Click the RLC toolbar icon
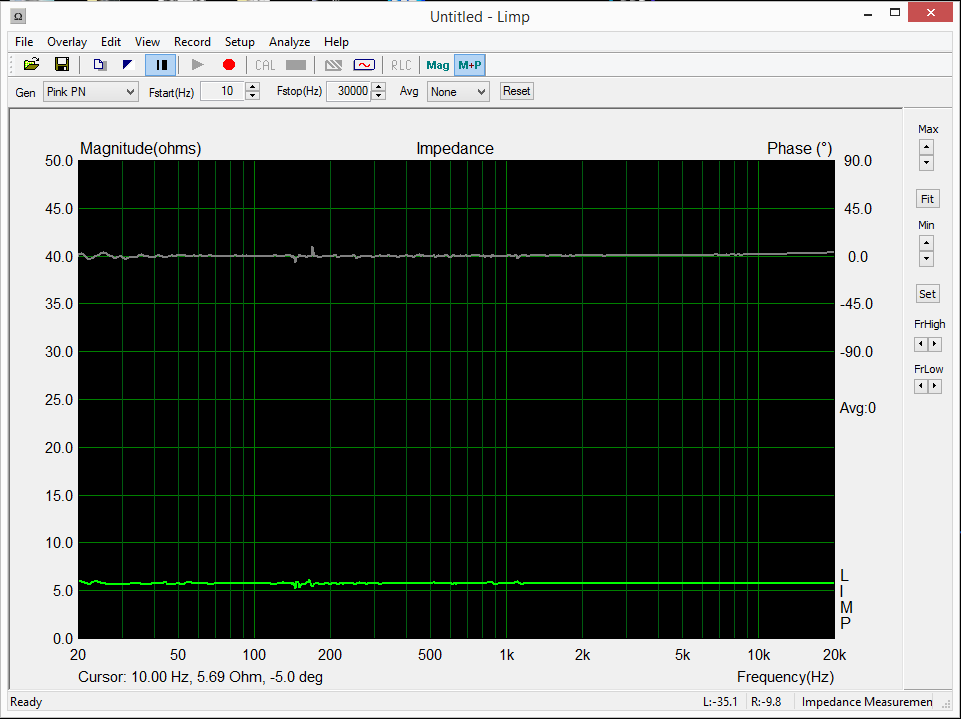Image resolution: width=961 pixels, height=719 pixels. click(x=401, y=65)
